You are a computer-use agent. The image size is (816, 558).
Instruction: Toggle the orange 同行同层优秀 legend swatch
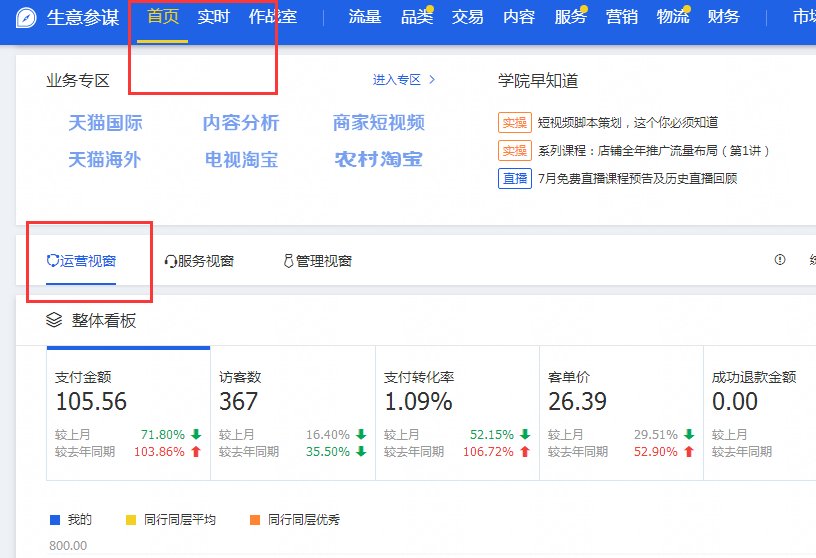click(x=255, y=519)
